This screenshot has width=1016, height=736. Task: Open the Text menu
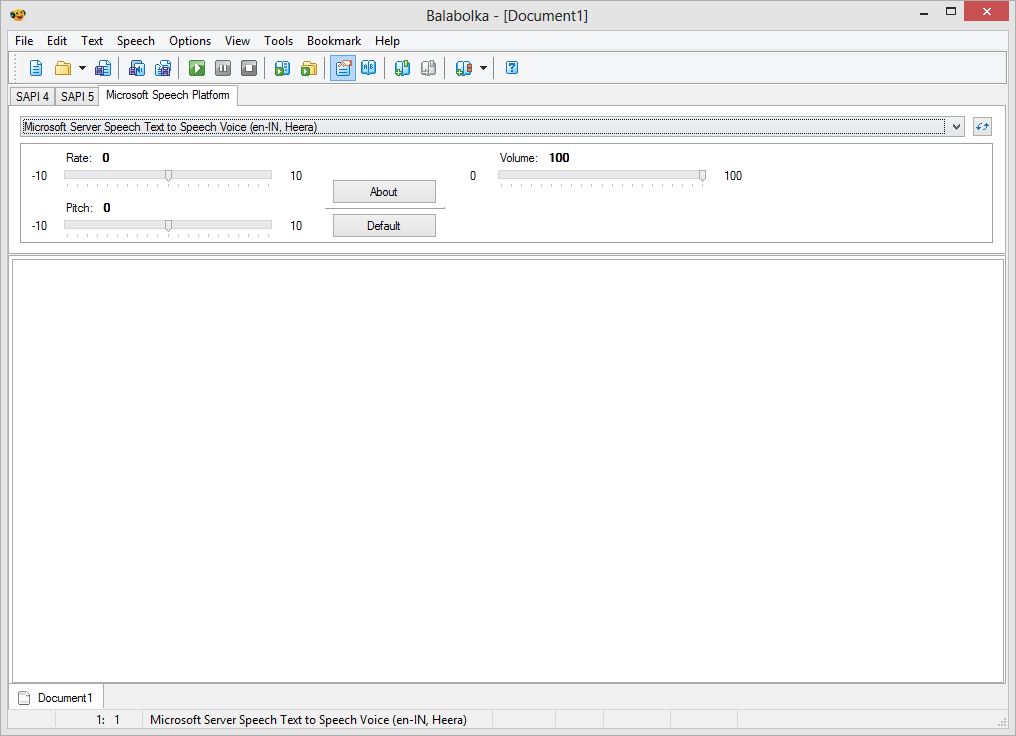tap(92, 41)
